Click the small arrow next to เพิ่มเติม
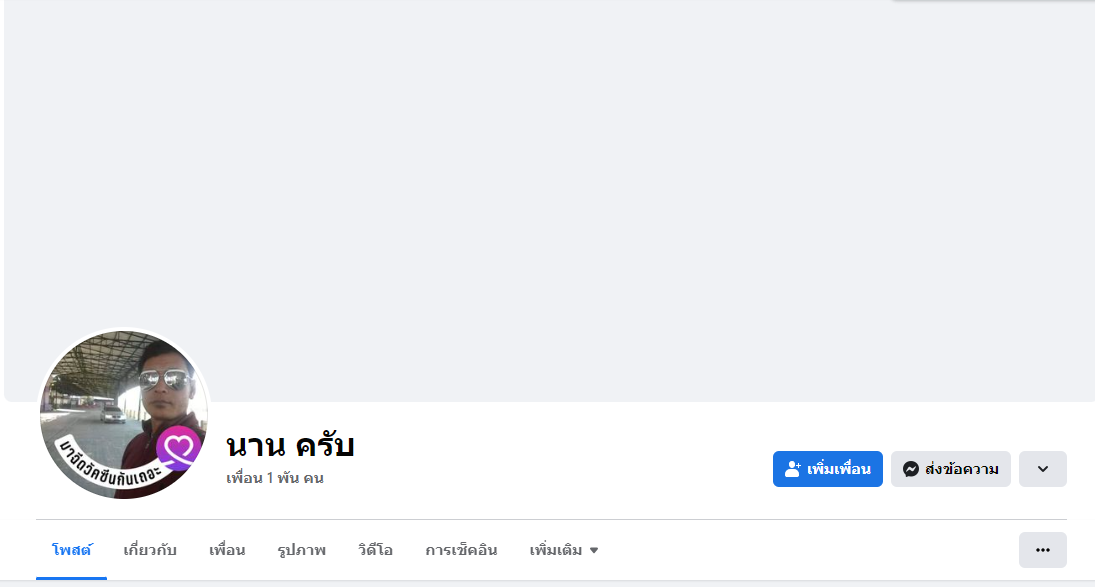The image size is (1095, 587). pyautogui.click(x=594, y=551)
